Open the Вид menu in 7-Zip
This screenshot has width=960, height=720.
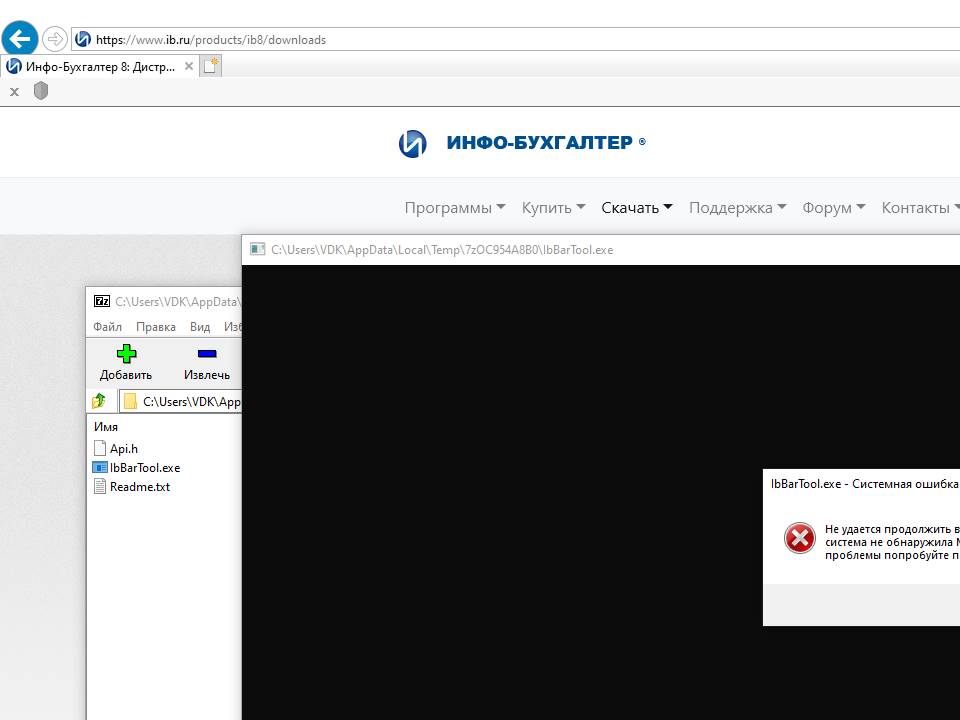click(x=200, y=327)
